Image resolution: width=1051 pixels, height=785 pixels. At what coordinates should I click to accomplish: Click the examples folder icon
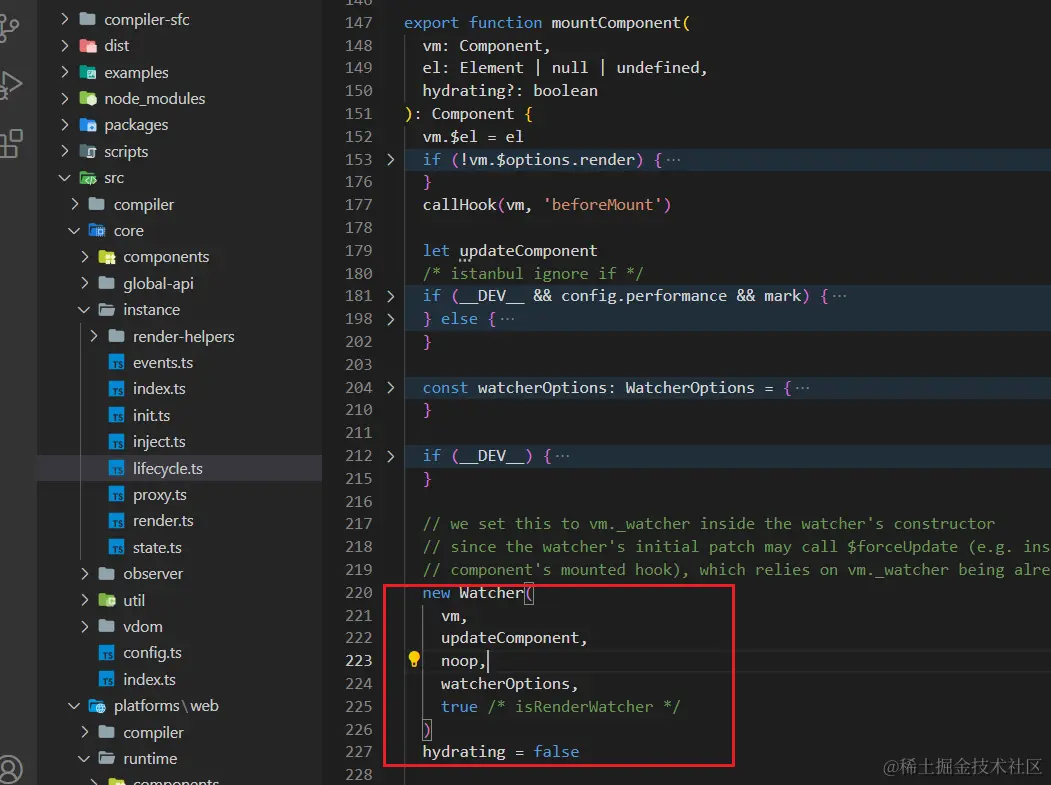[88, 72]
